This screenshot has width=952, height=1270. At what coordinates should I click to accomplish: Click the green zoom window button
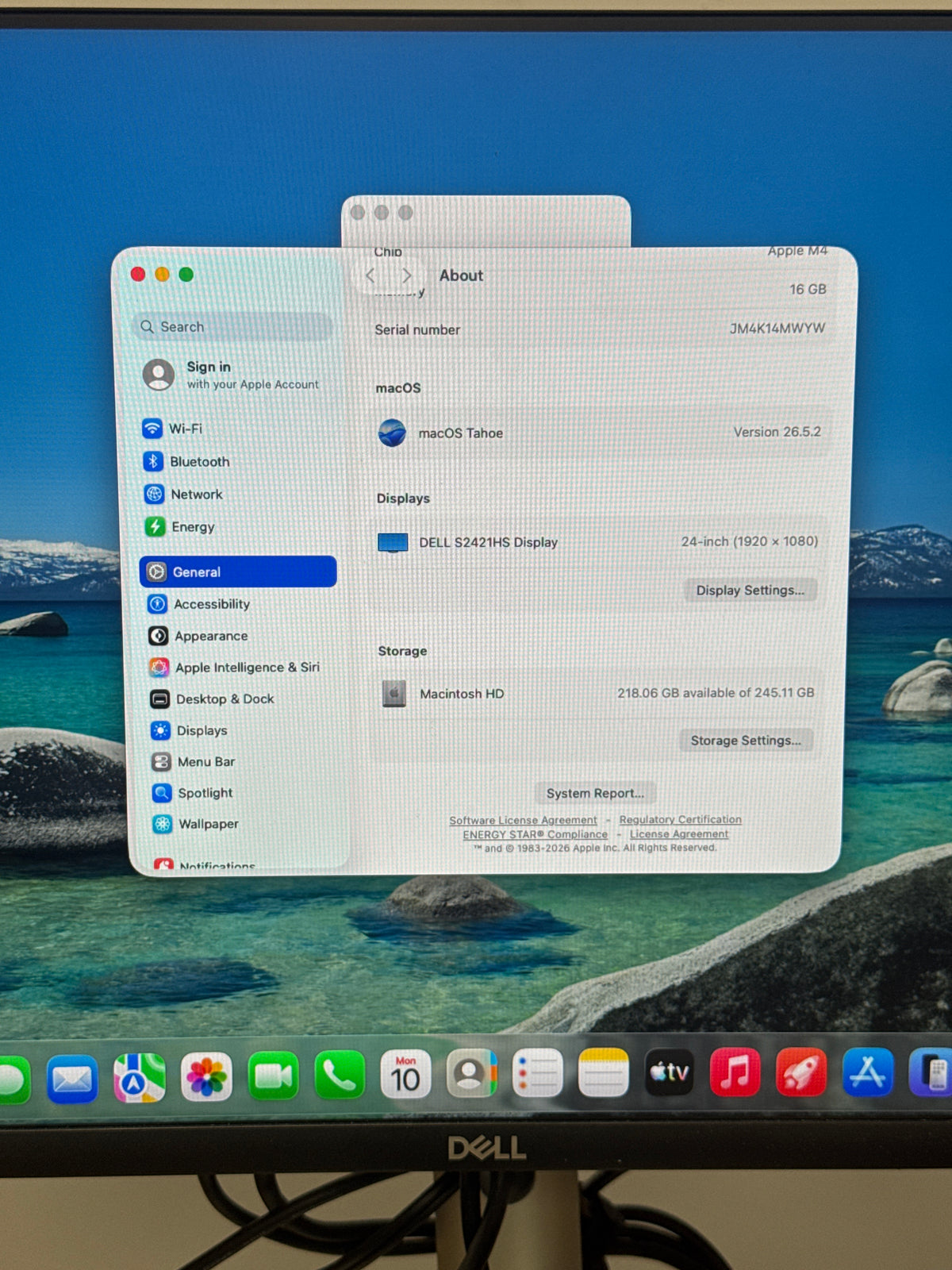pos(186,275)
